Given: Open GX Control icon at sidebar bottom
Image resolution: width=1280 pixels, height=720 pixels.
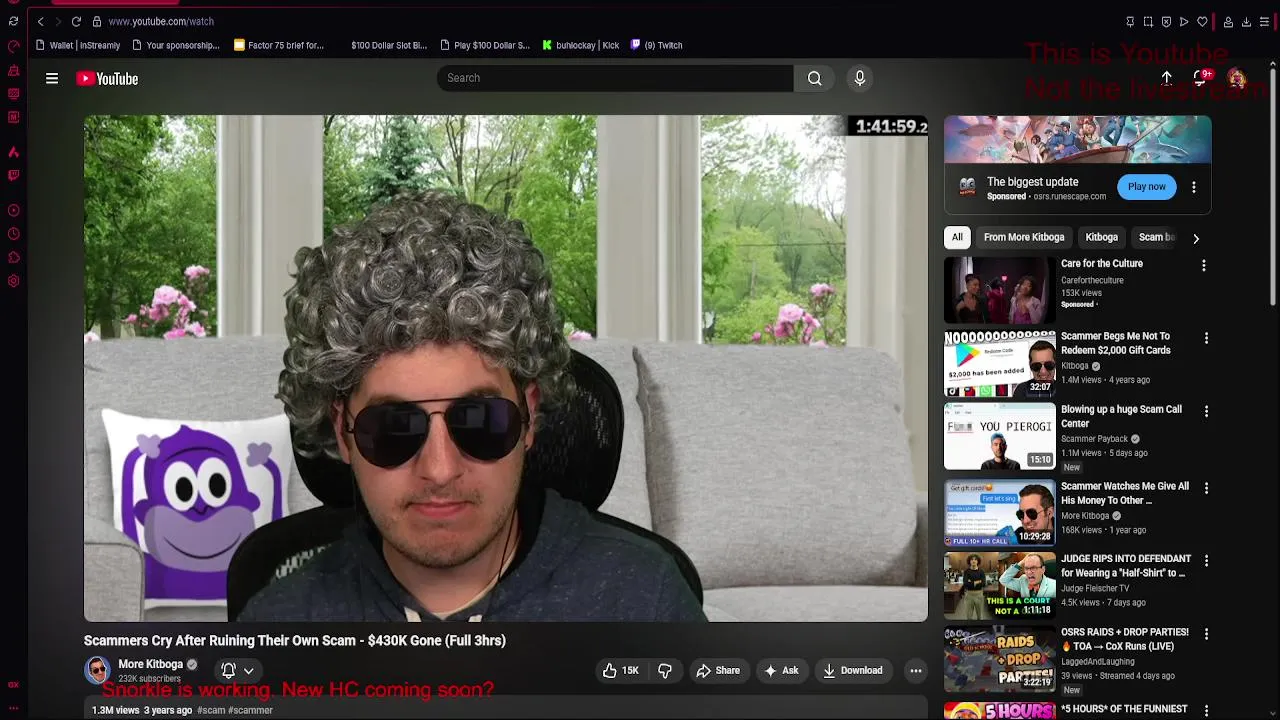Looking at the screenshot, I should coord(13,685).
